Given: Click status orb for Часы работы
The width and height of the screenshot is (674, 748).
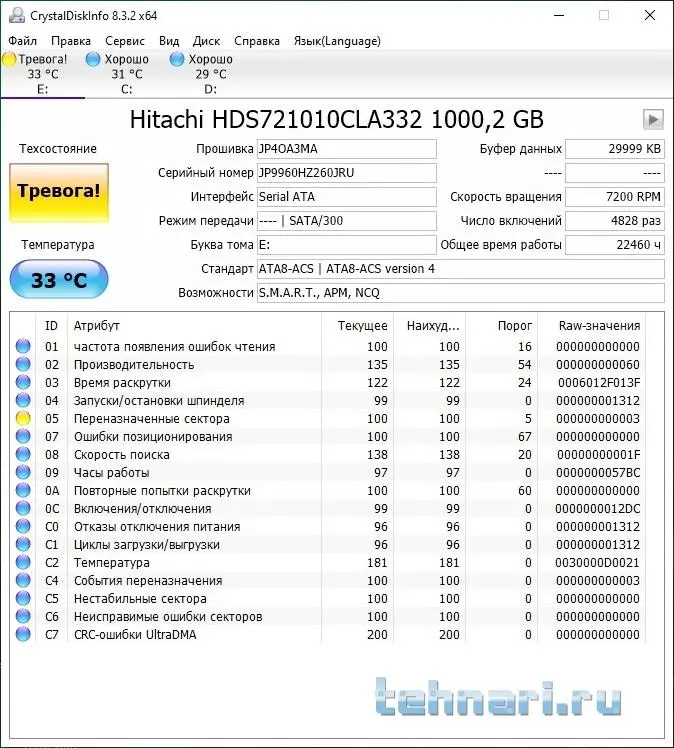Looking at the screenshot, I should 23,472.
